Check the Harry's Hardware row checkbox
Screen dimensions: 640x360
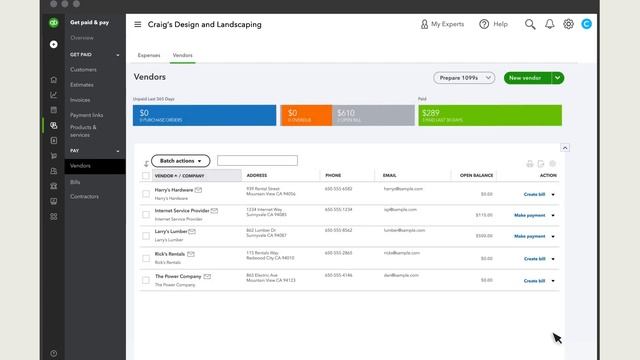146,194
